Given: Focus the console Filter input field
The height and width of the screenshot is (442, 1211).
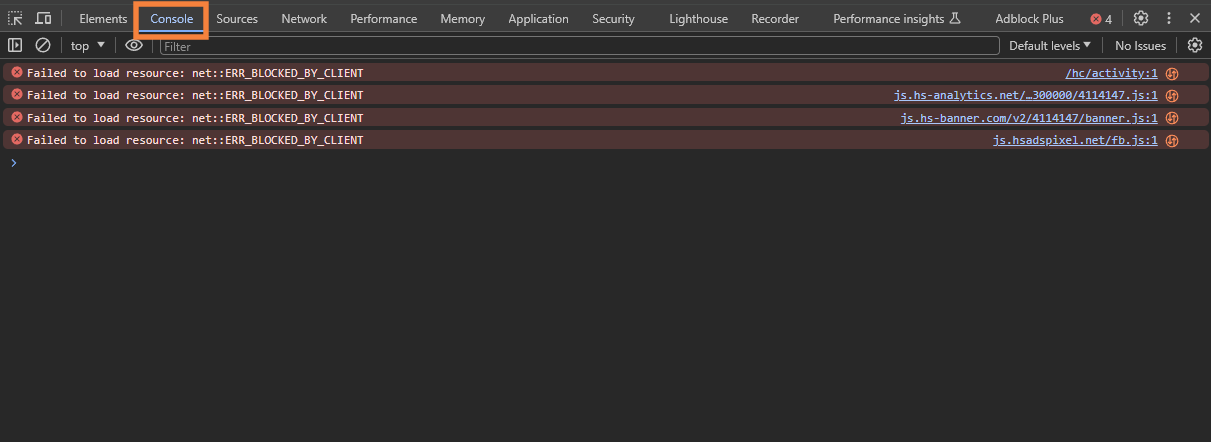Looking at the screenshot, I should tap(580, 46).
